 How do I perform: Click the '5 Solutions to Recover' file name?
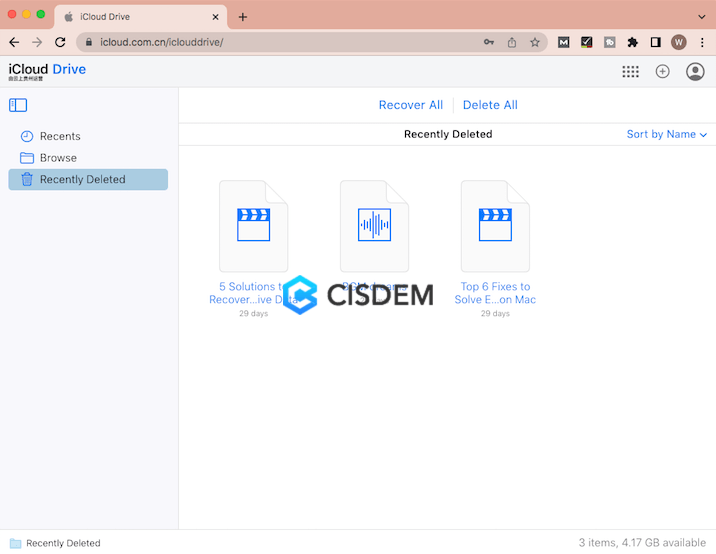(x=253, y=293)
